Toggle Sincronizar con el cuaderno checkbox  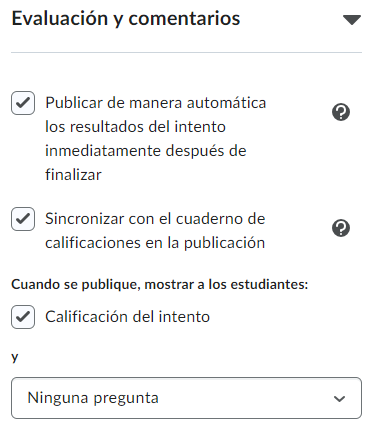point(23,219)
